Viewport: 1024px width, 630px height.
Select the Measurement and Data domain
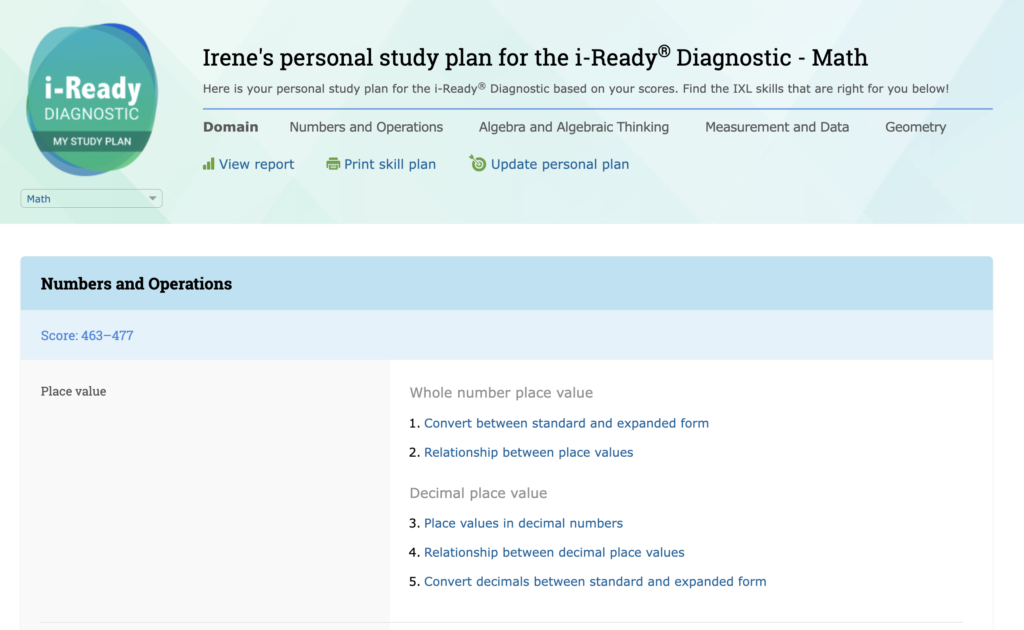[777, 127]
